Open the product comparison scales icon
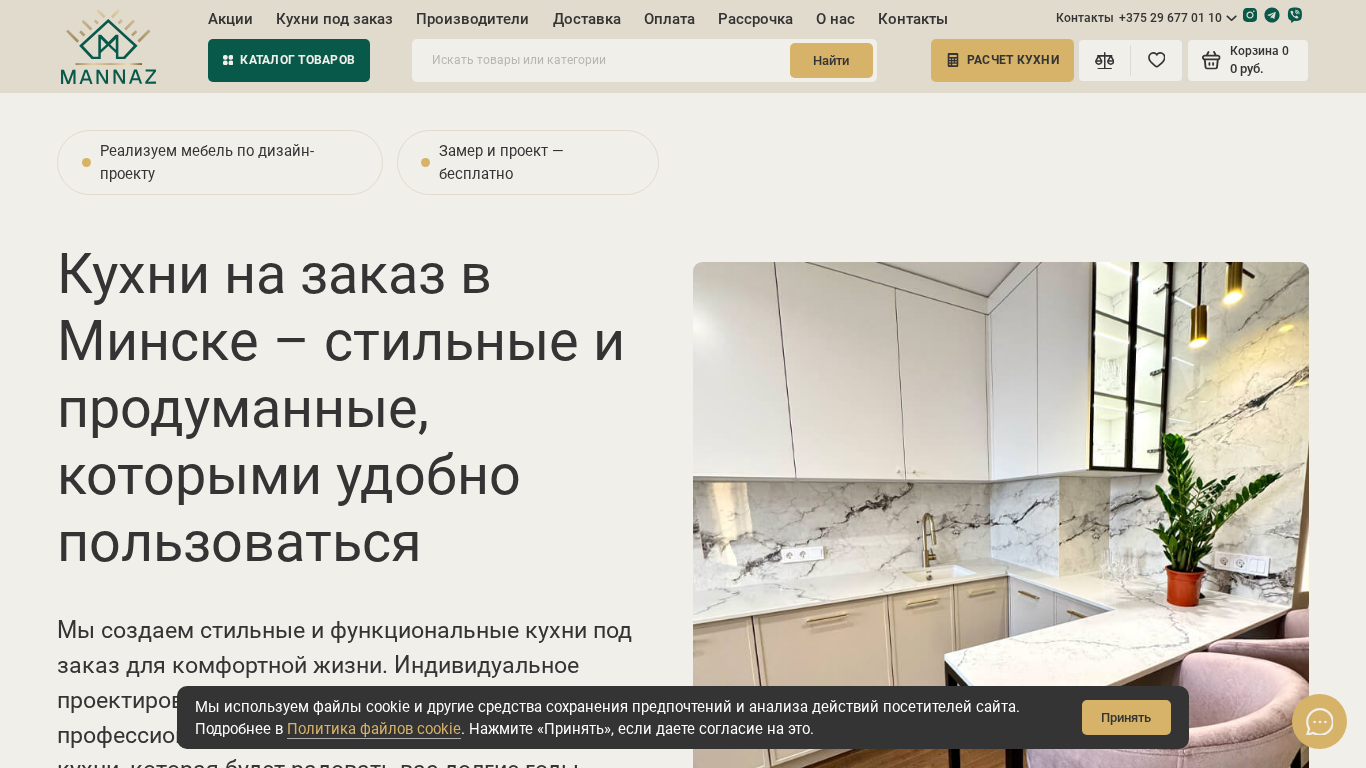 1104,60
